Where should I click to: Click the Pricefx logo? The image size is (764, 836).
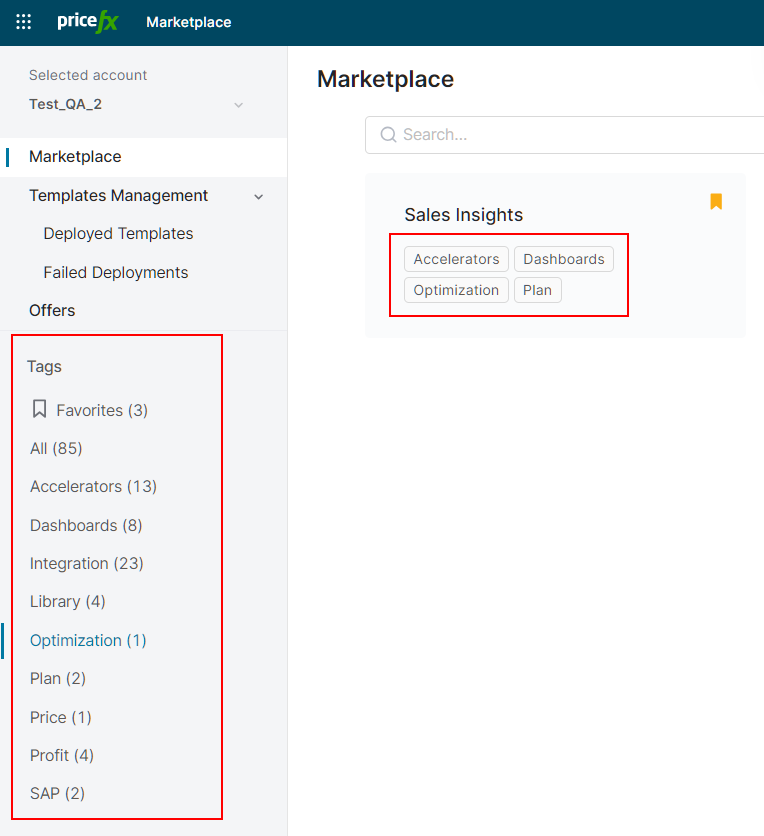(88, 22)
